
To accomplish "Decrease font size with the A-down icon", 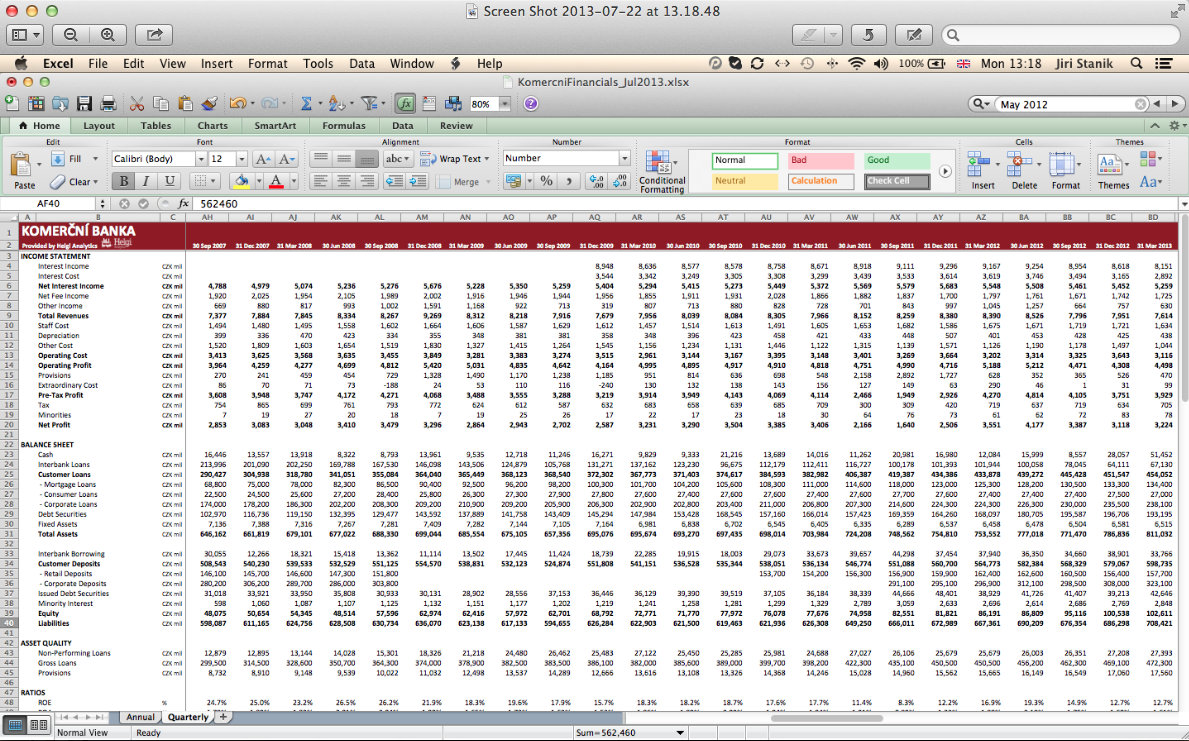I will 287,159.
